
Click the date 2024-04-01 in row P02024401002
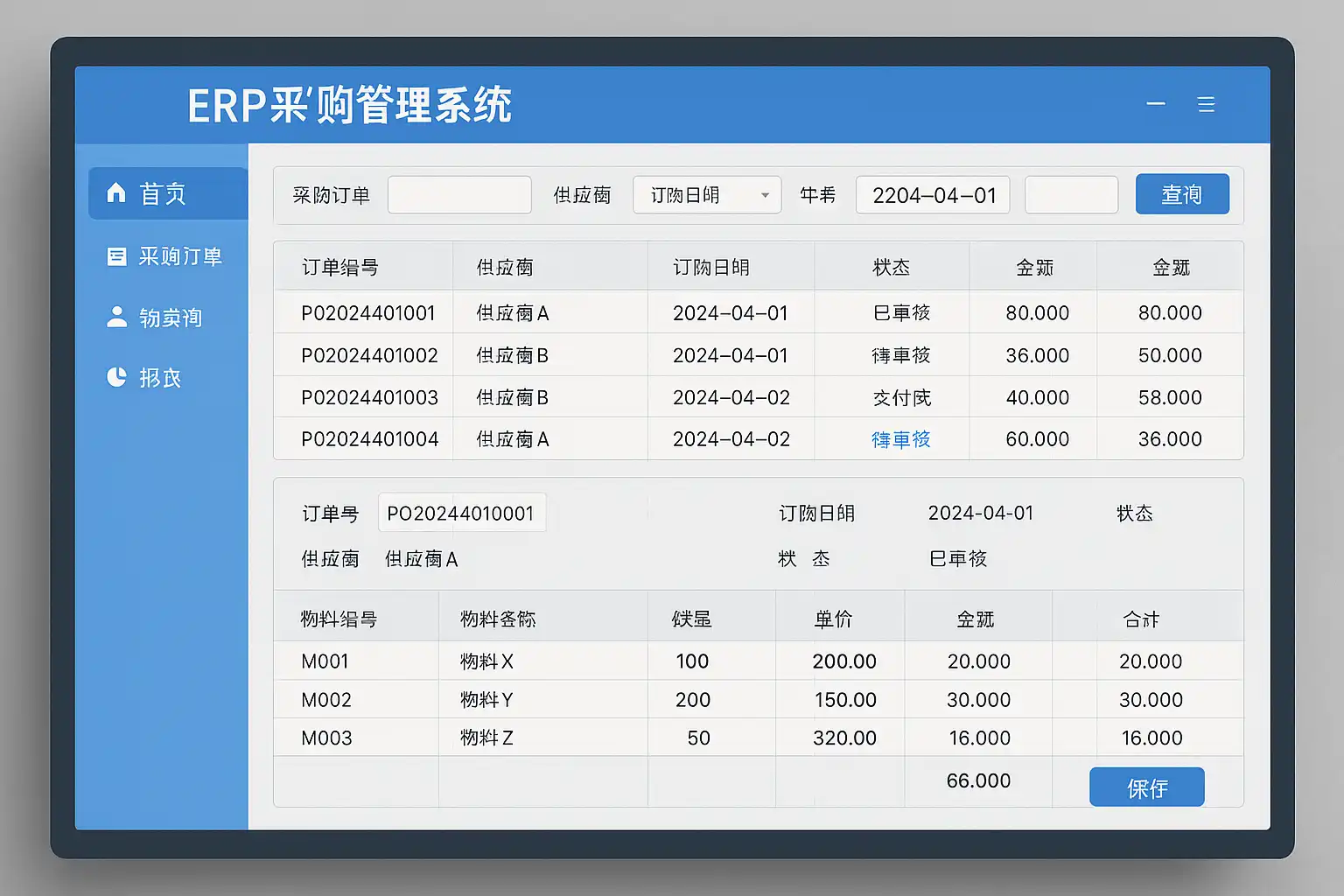coord(731,355)
